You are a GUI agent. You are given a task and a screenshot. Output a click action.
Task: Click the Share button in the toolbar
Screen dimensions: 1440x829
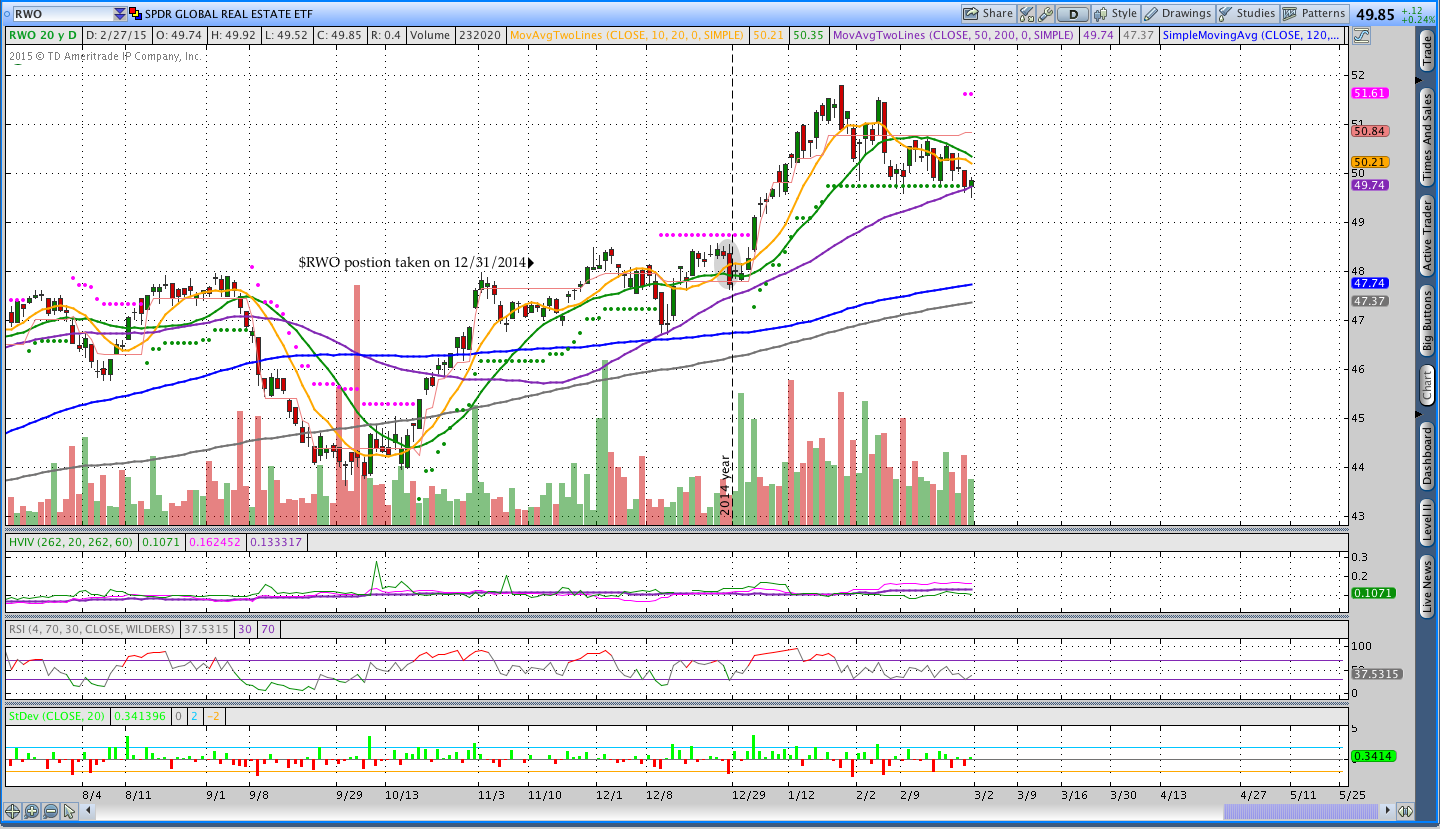(988, 14)
